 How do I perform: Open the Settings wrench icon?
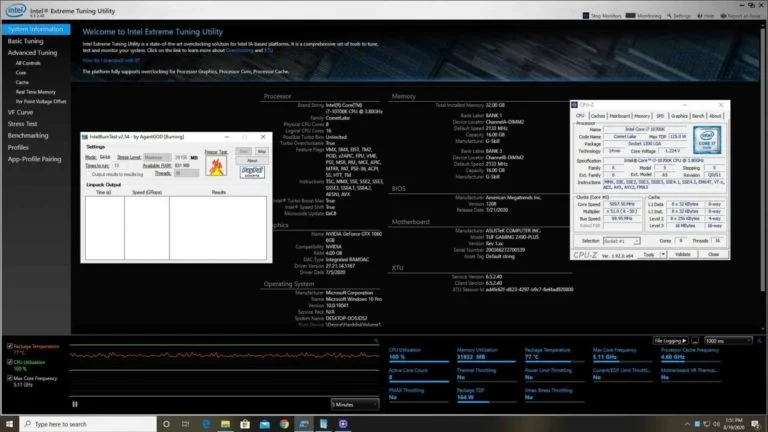(669, 16)
